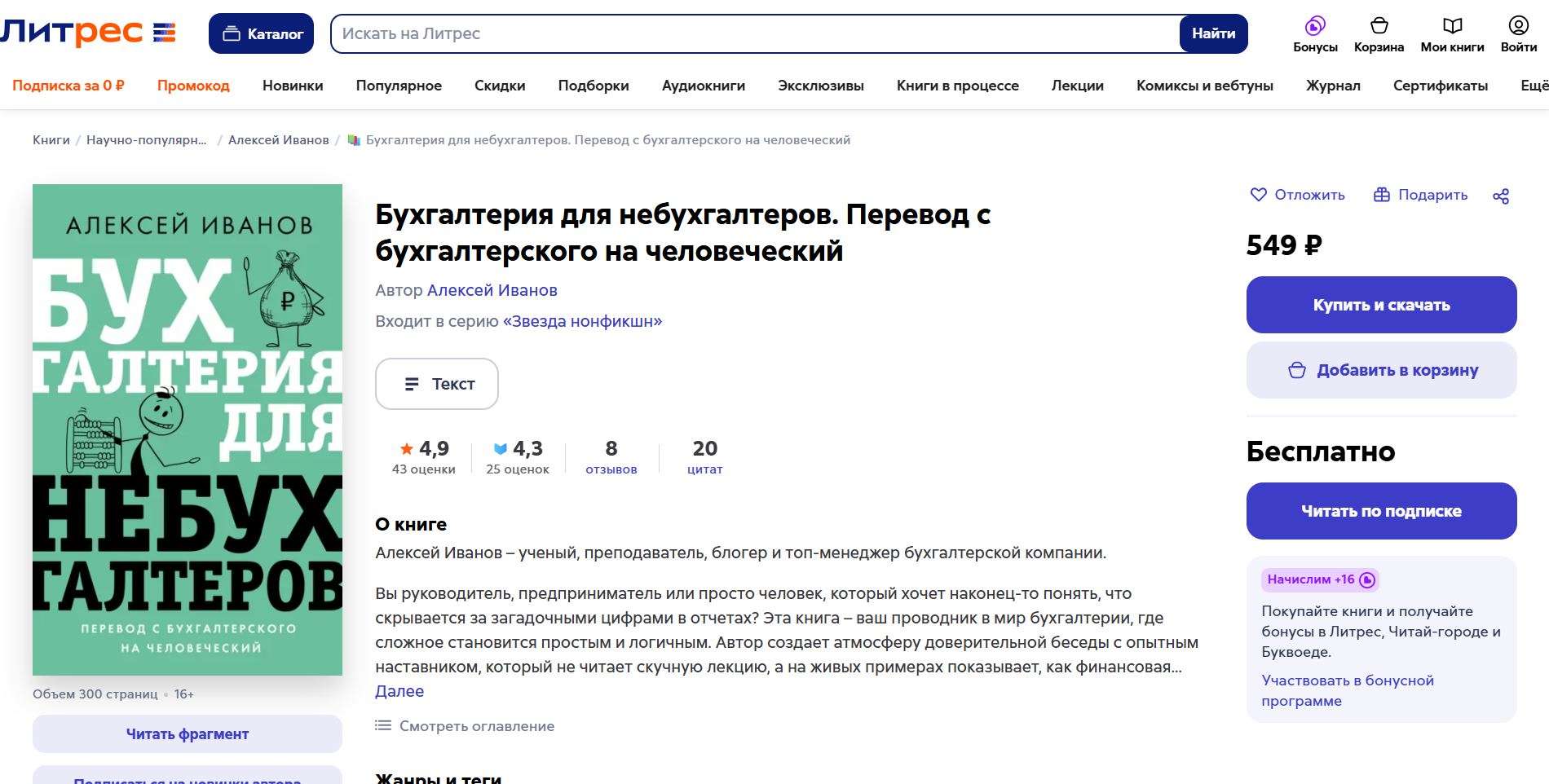This screenshot has width=1549, height=784.
Task: Expand the description with Далее
Action: (x=399, y=691)
